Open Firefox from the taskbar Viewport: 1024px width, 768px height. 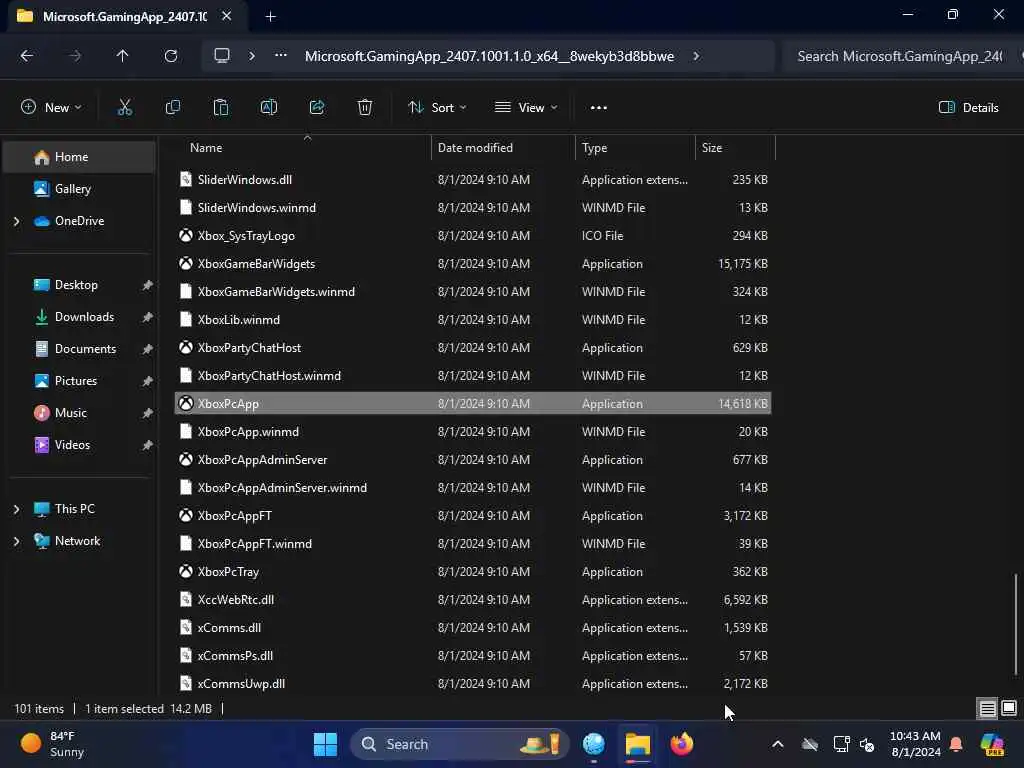pyautogui.click(x=681, y=744)
